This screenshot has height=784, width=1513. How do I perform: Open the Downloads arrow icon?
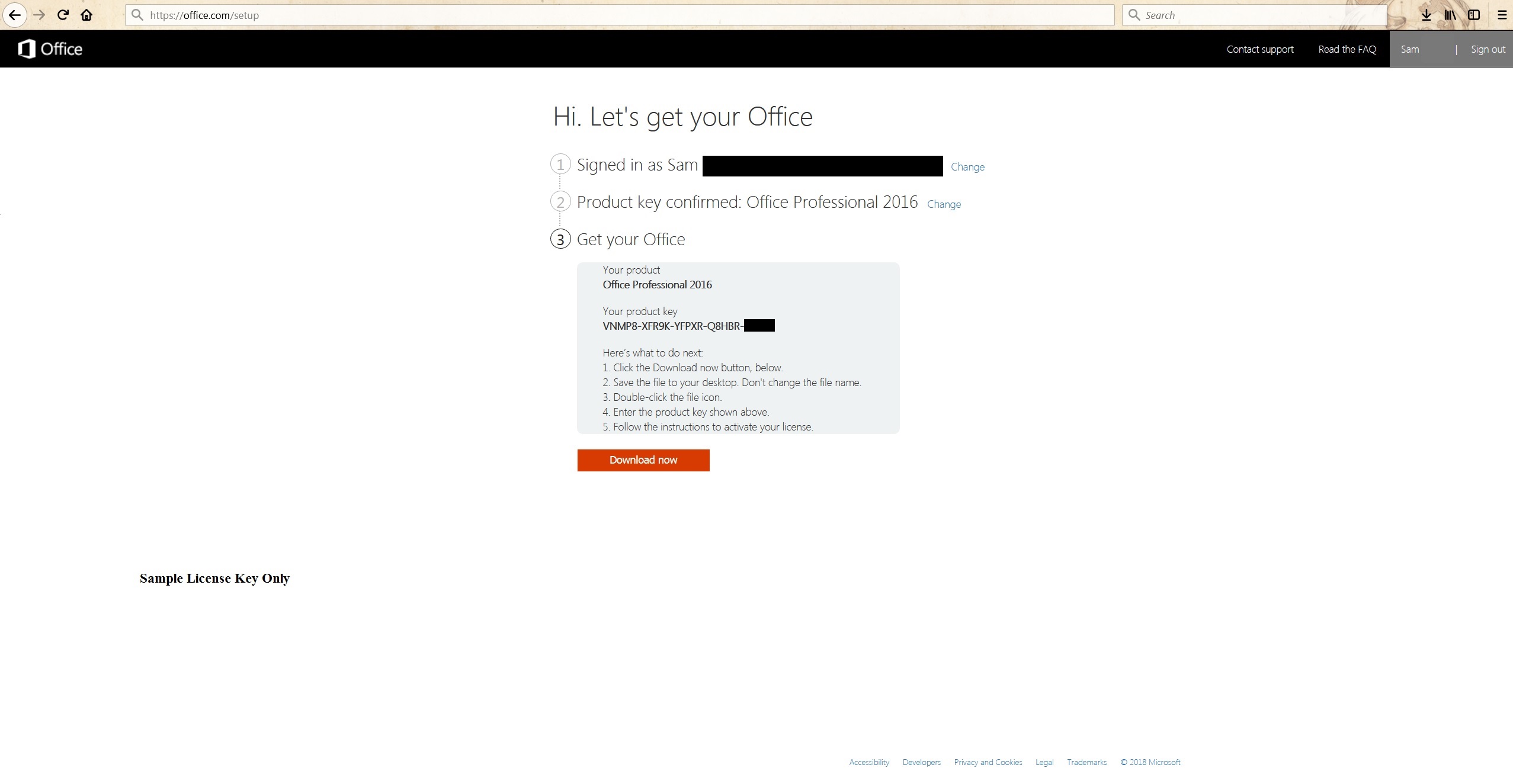1427,15
